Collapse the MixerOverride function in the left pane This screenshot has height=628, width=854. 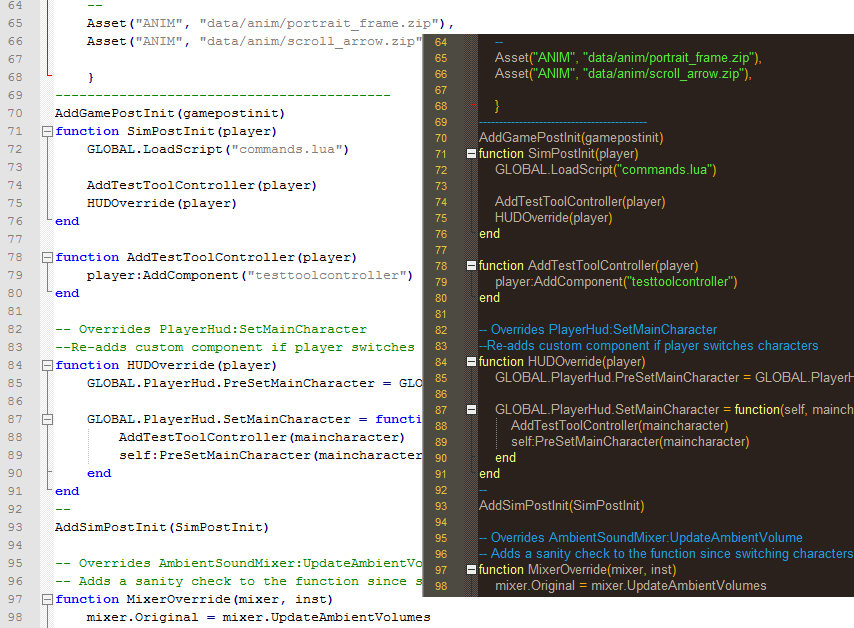(47, 598)
